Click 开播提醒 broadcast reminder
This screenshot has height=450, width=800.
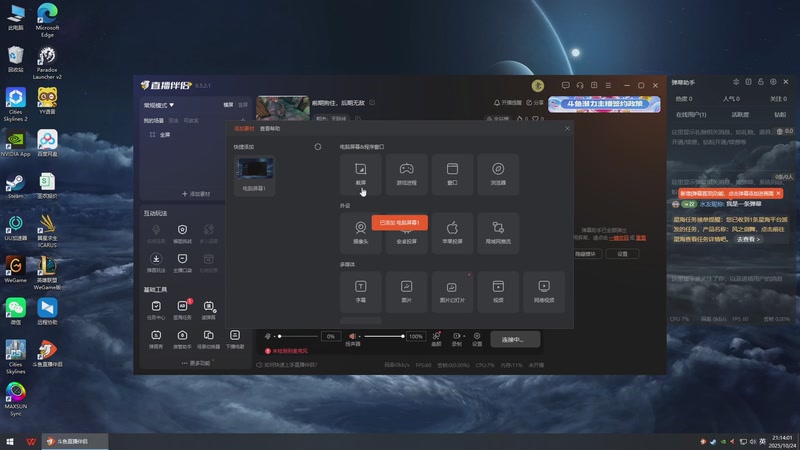[x=508, y=103]
